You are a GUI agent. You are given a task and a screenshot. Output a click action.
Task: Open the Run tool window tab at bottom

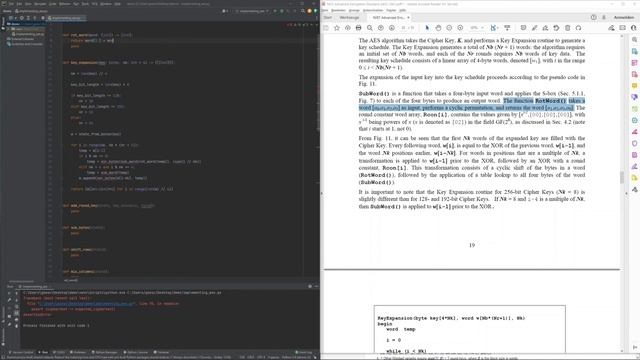[x=43, y=352]
